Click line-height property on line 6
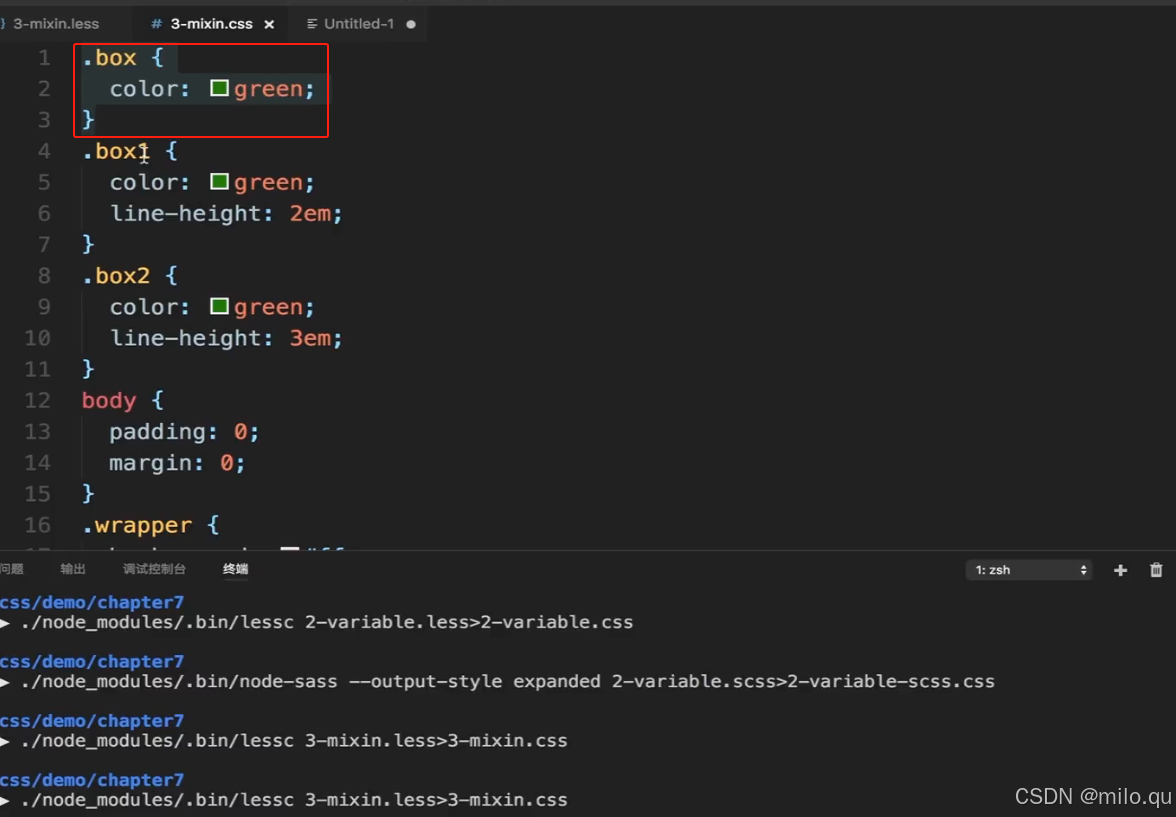Viewport: 1176px width, 817px height. (188, 213)
